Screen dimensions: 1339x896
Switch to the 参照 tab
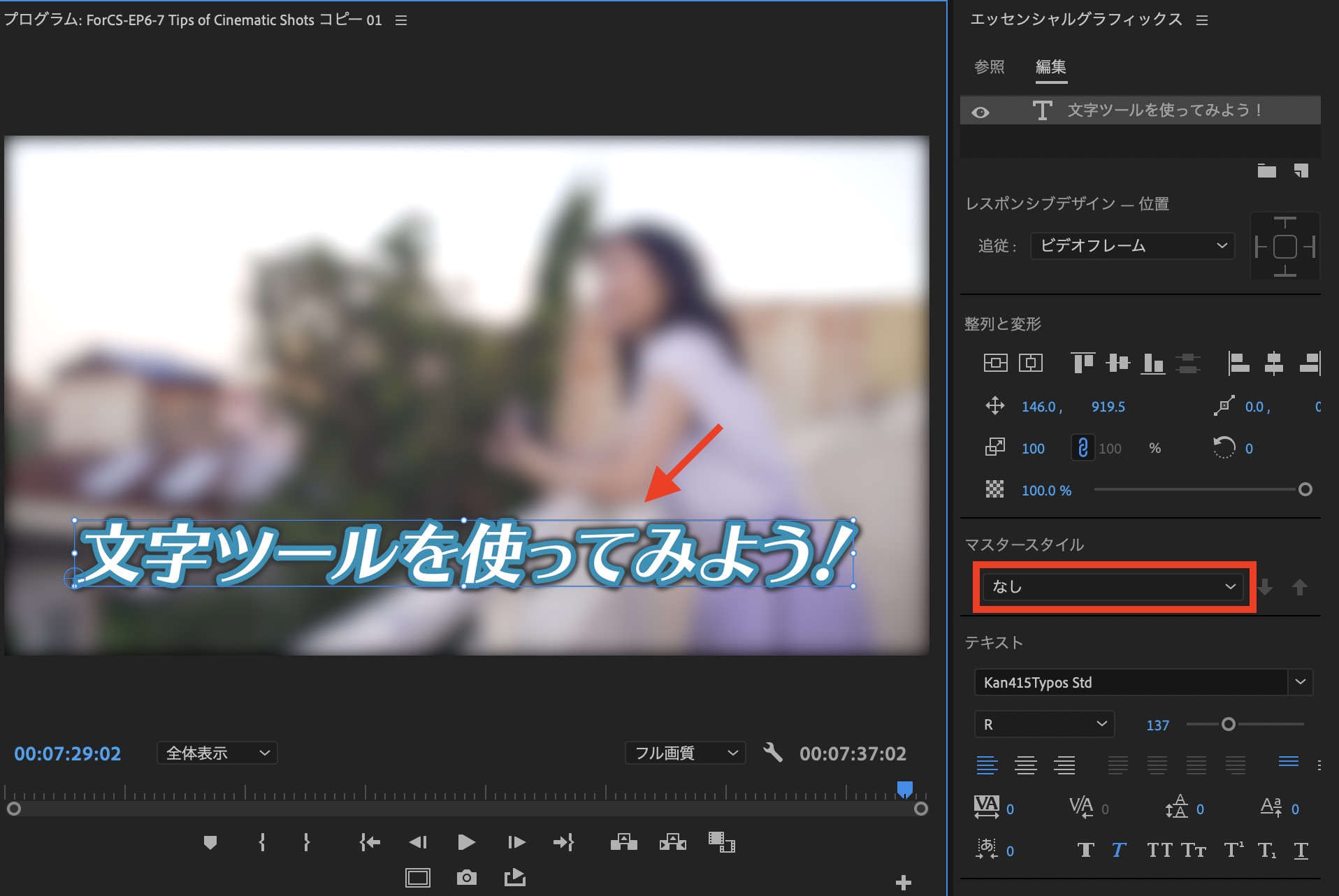(989, 67)
